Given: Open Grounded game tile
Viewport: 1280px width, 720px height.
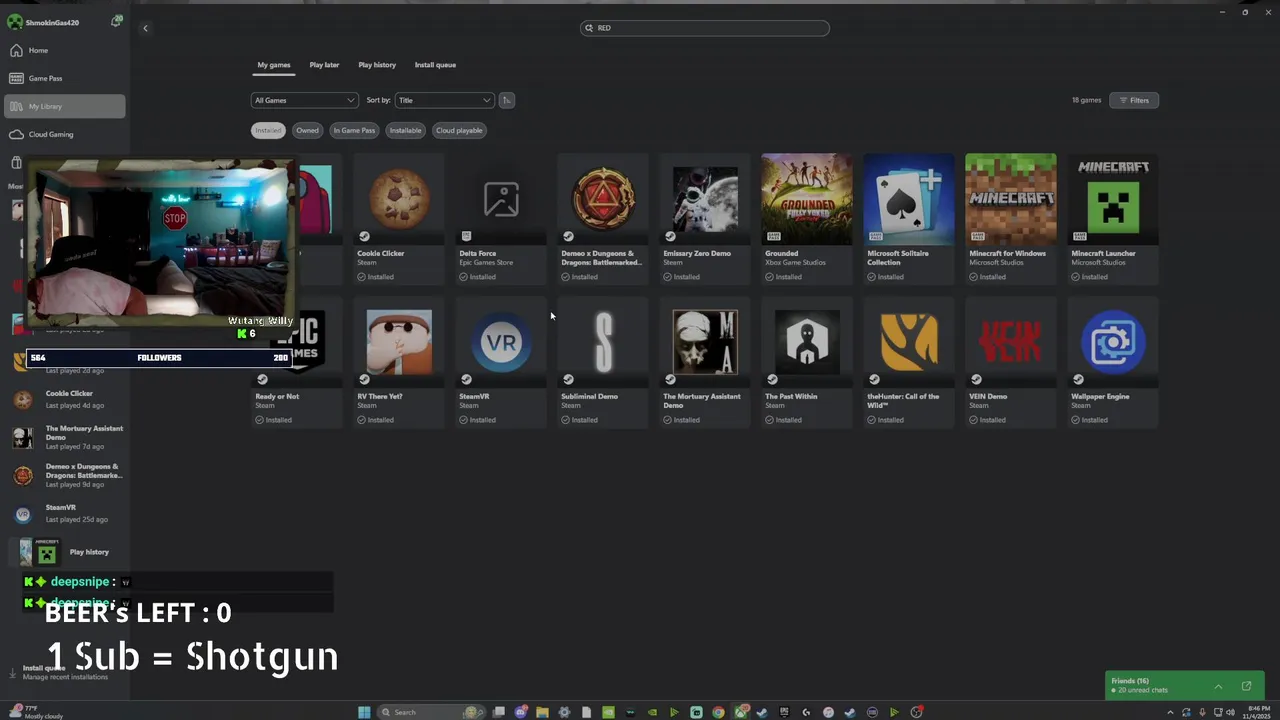Looking at the screenshot, I should click(x=807, y=219).
